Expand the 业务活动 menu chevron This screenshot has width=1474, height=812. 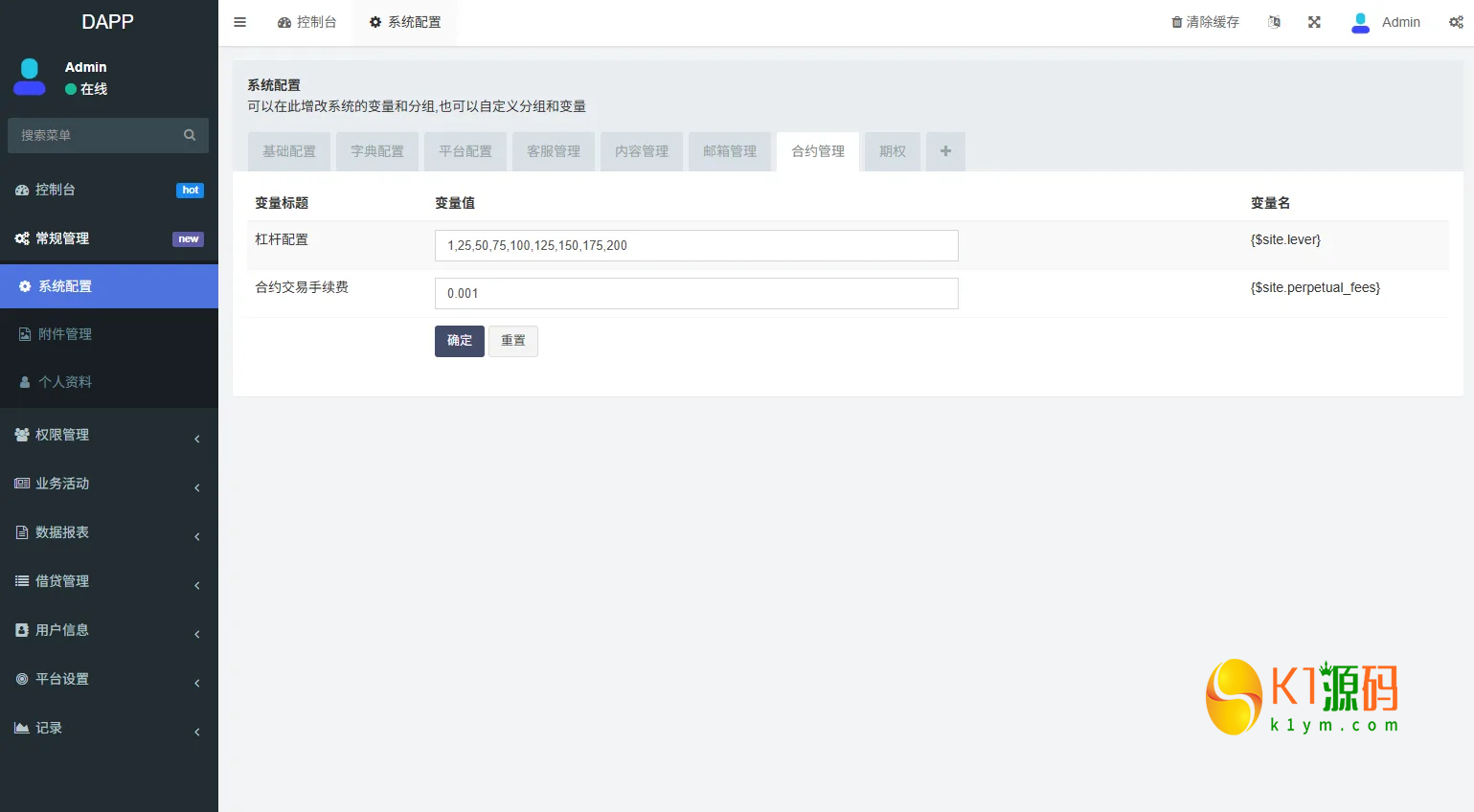(197, 487)
